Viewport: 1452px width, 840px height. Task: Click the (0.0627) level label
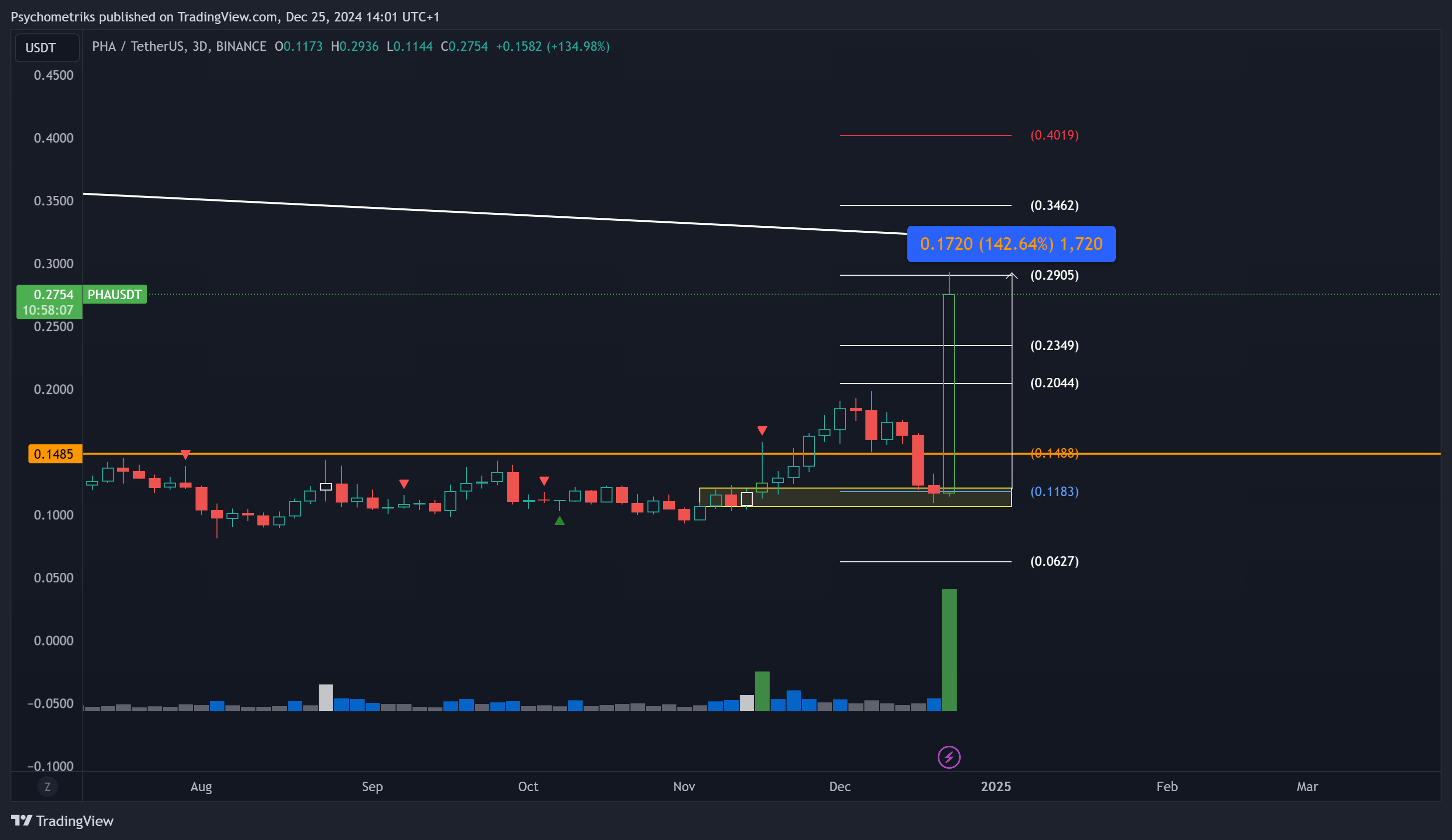1054,561
